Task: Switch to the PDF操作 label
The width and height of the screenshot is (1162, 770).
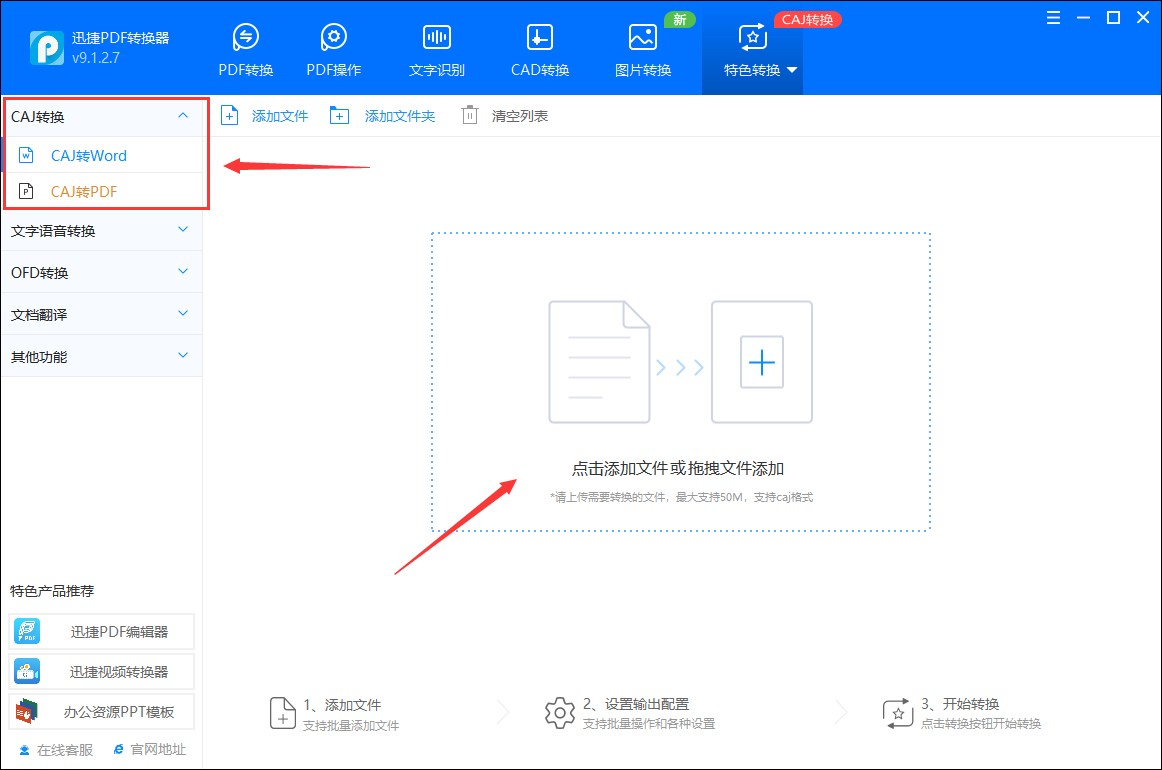Action: (334, 70)
